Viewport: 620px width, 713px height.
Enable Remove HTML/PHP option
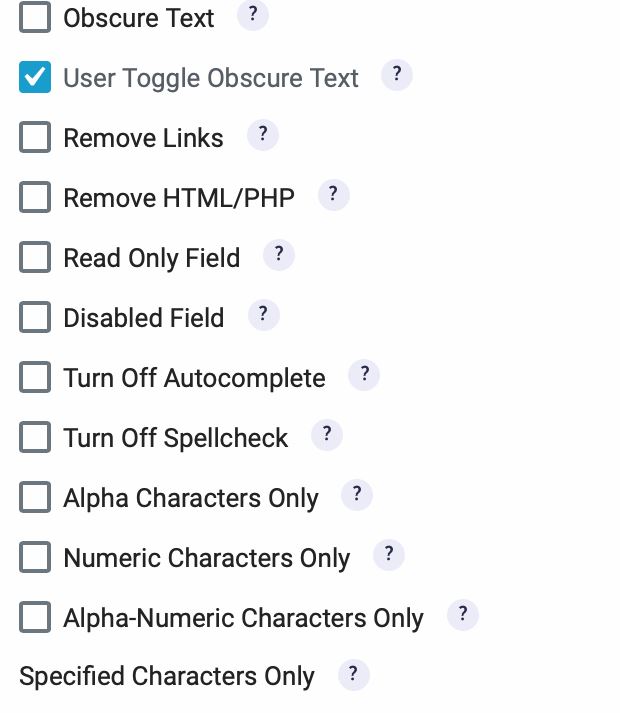pos(35,197)
